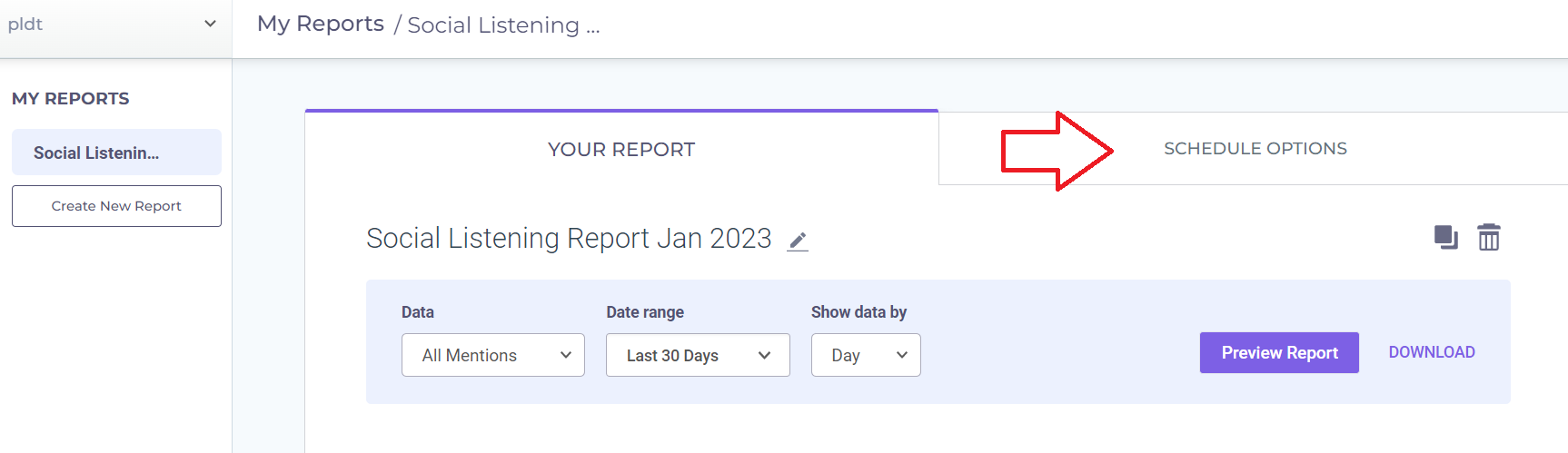Select the Your Report tab
1568x453 pixels.
coord(621,149)
